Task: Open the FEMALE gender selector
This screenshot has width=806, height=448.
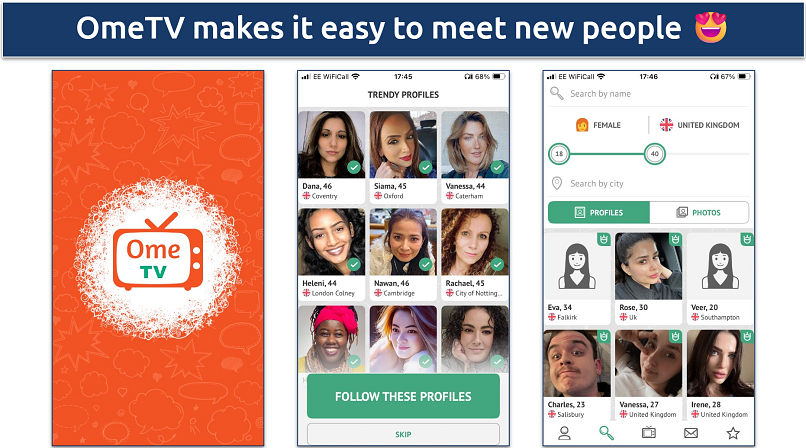Action: point(598,125)
